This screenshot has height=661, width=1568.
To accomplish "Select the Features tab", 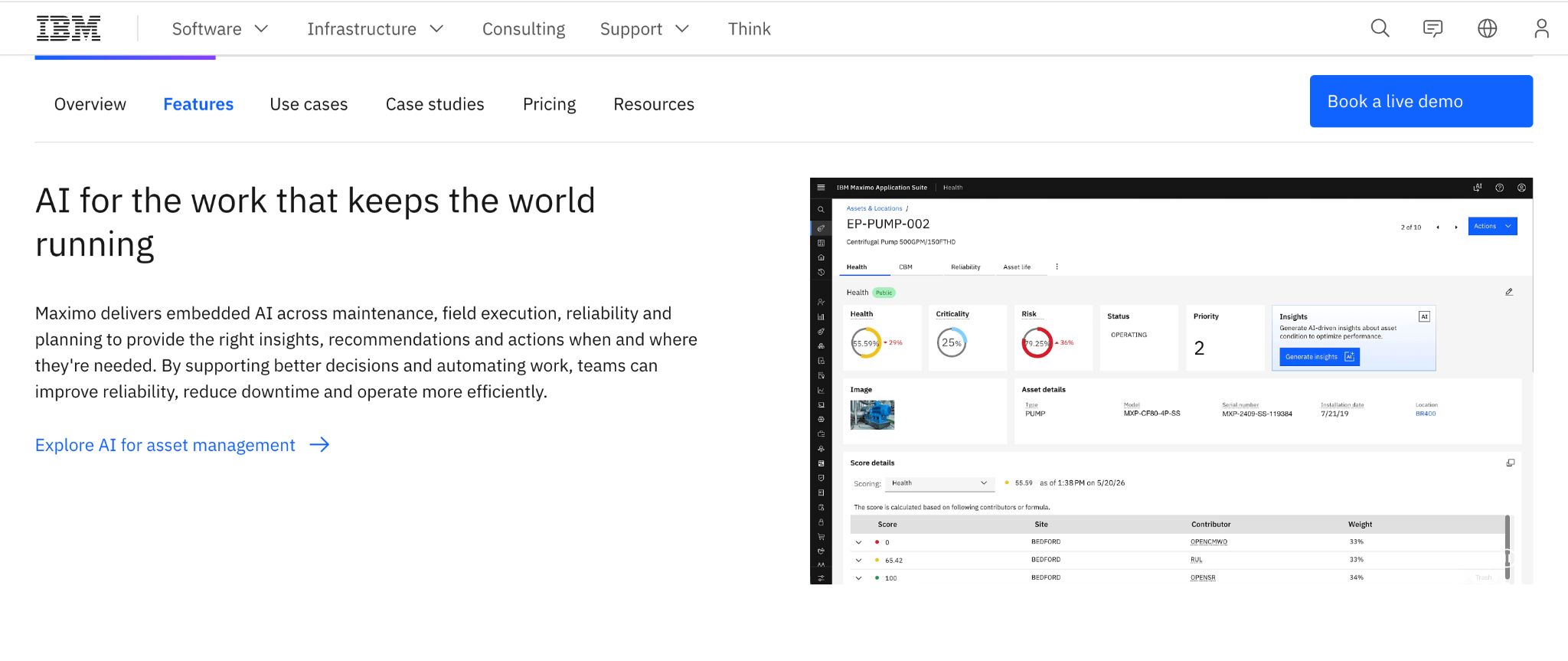I will (x=198, y=104).
